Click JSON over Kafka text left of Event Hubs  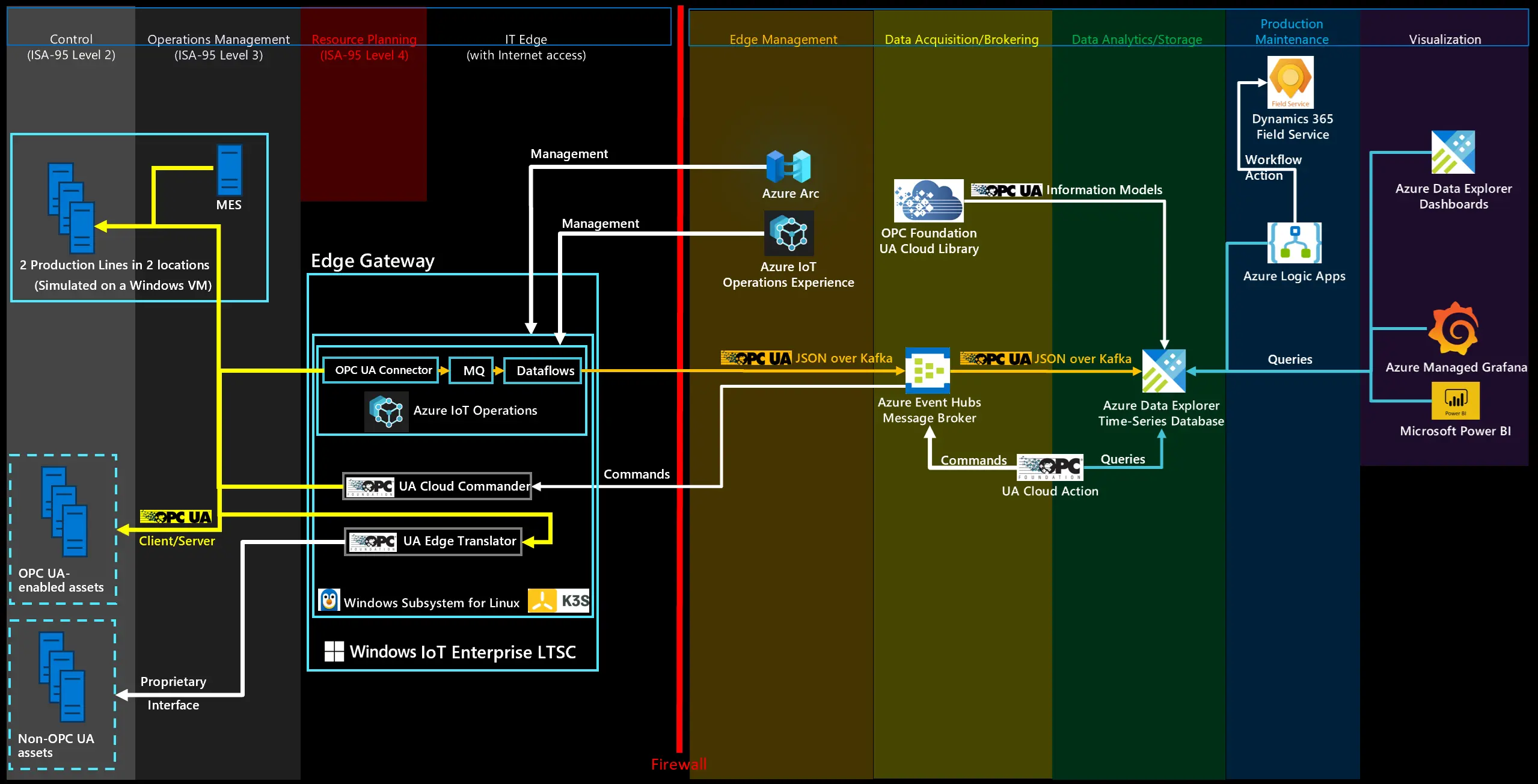coord(844,358)
